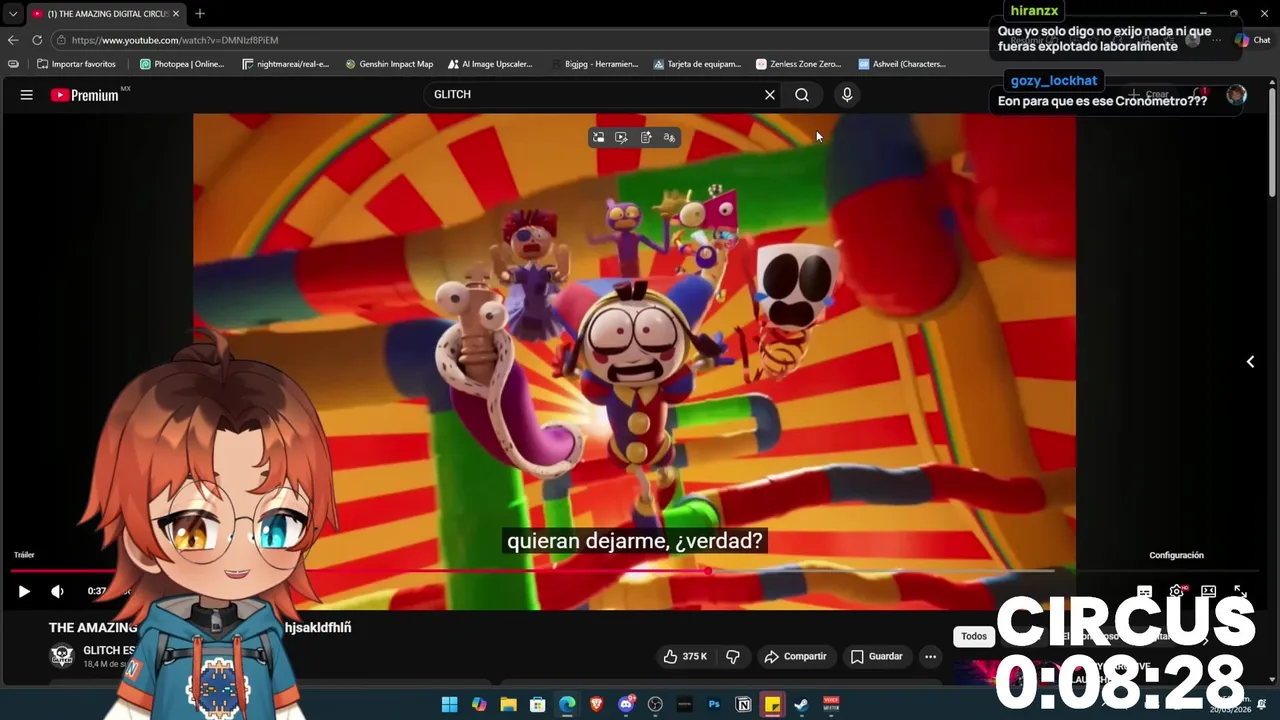Open Bigjpg Herramien bookmark
Image resolution: width=1280 pixels, height=720 pixels.
[594, 64]
